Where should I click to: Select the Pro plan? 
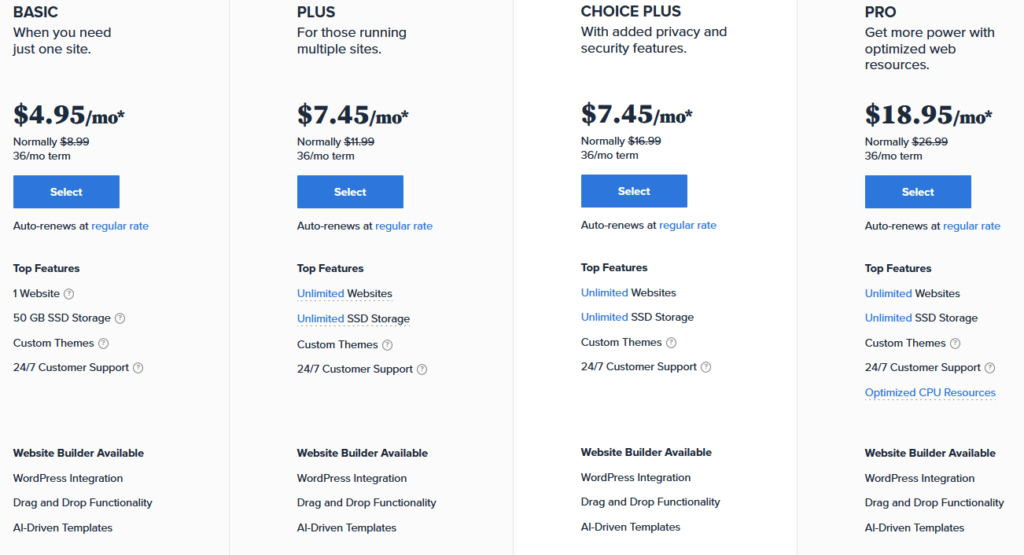click(x=918, y=192)
